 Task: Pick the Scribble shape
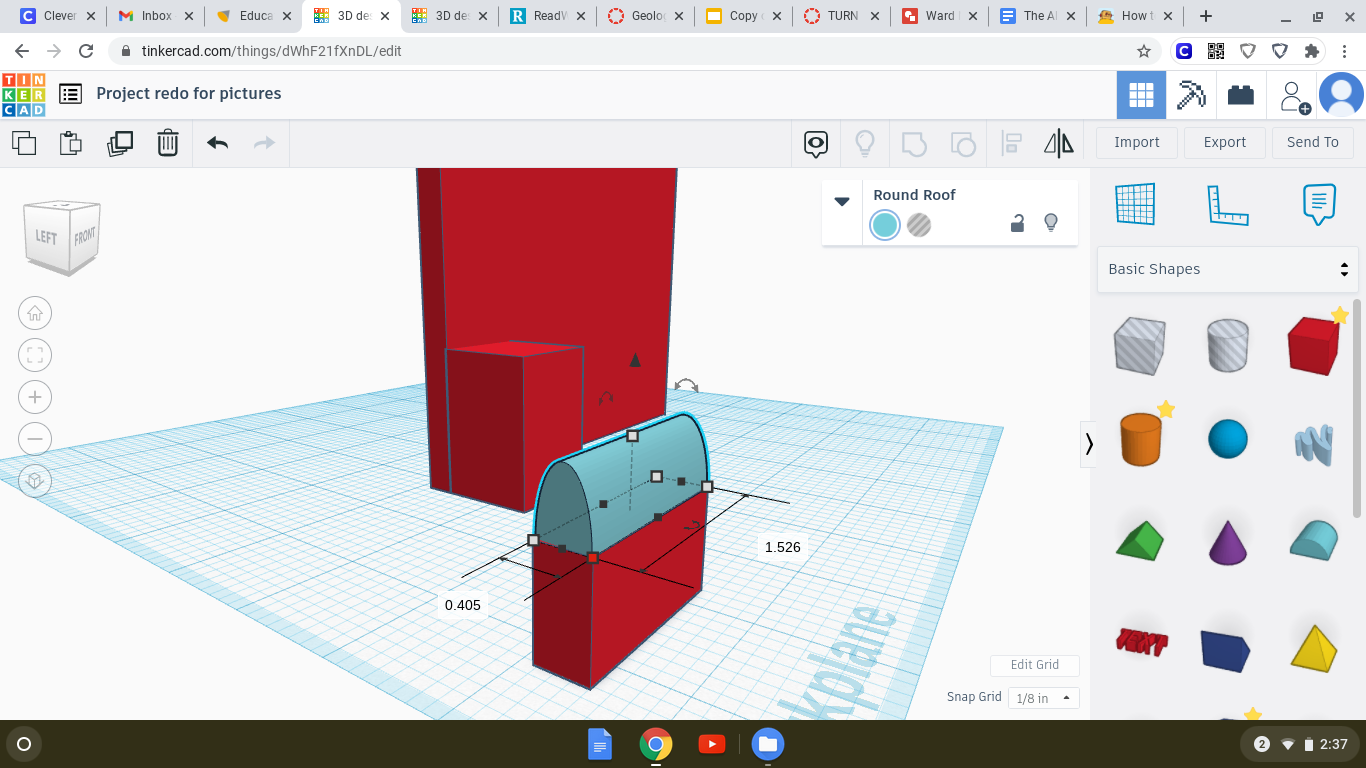pyautogui.click(x=1314, y=443)
